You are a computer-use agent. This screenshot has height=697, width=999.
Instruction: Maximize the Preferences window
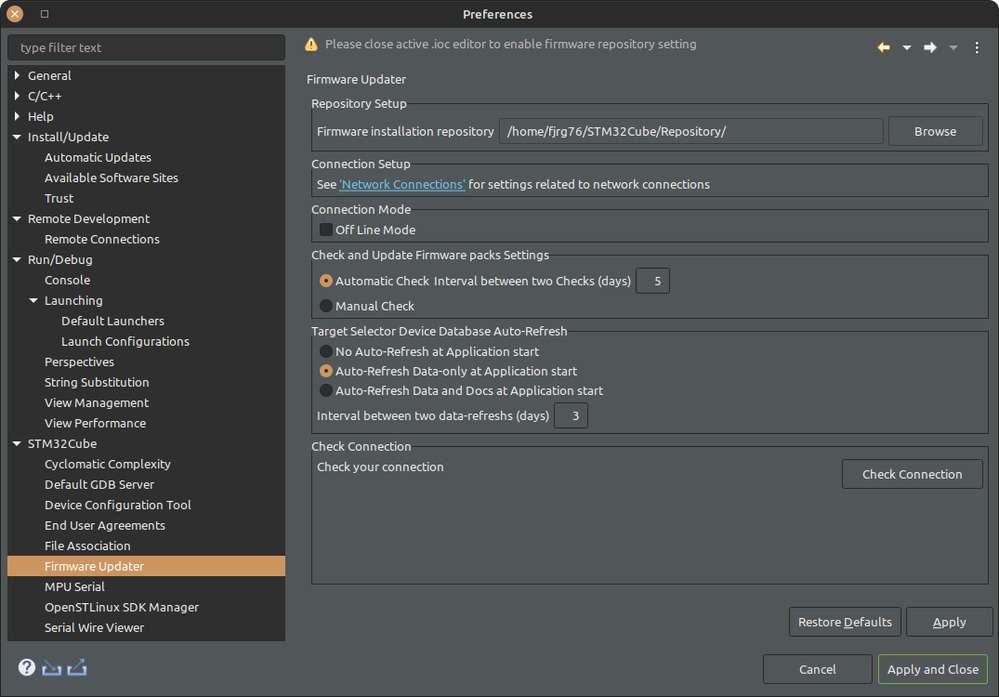pyautogui.click(x=44, y=14)
